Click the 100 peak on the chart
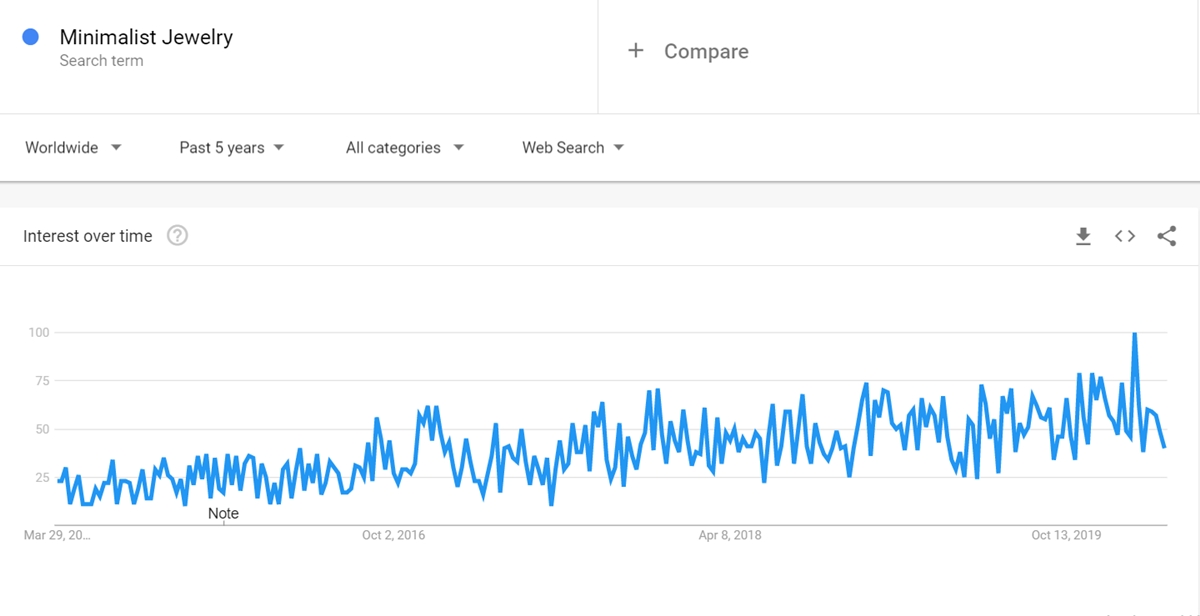This screenshot has height=616, width=1200. pos(1134,334)
